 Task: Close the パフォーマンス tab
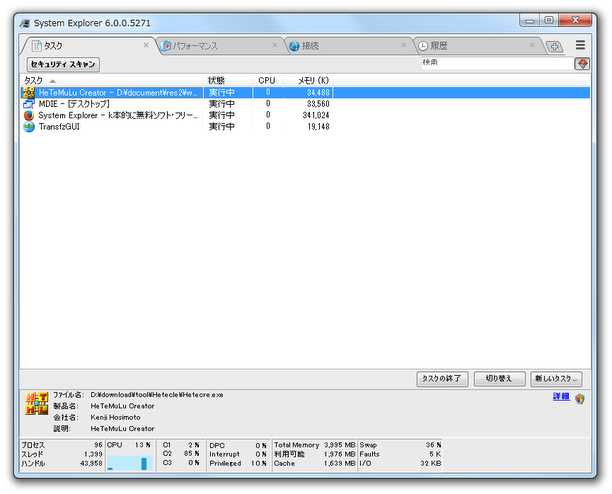[275, 45]
